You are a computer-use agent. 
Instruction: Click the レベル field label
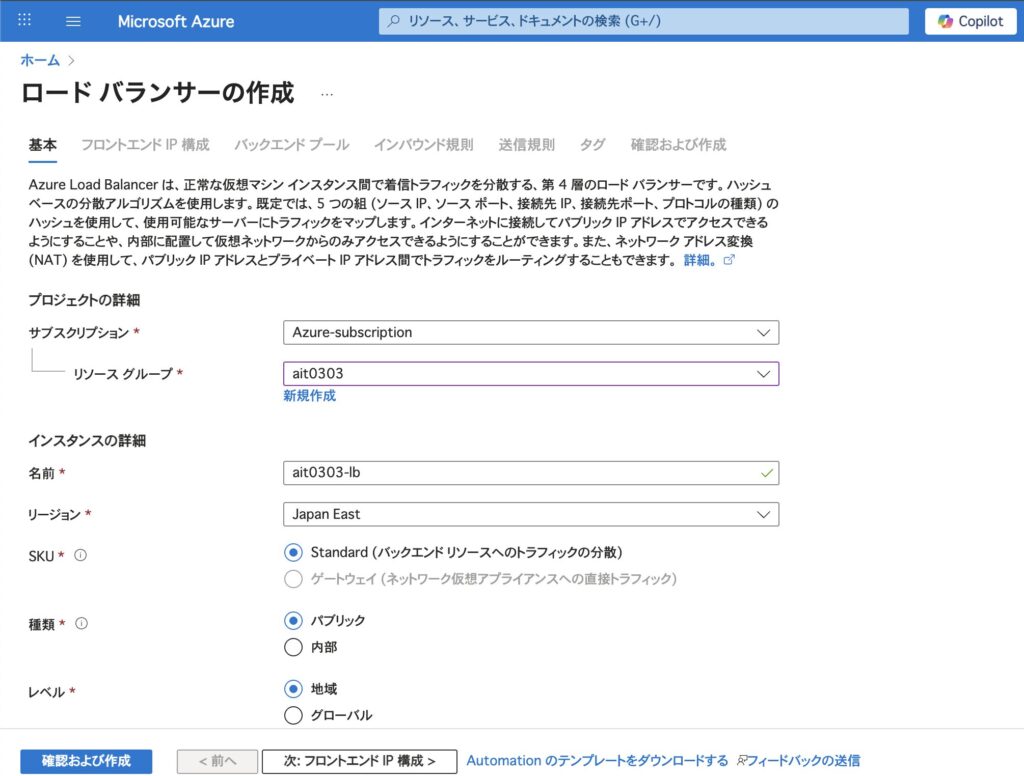point(46,692)
